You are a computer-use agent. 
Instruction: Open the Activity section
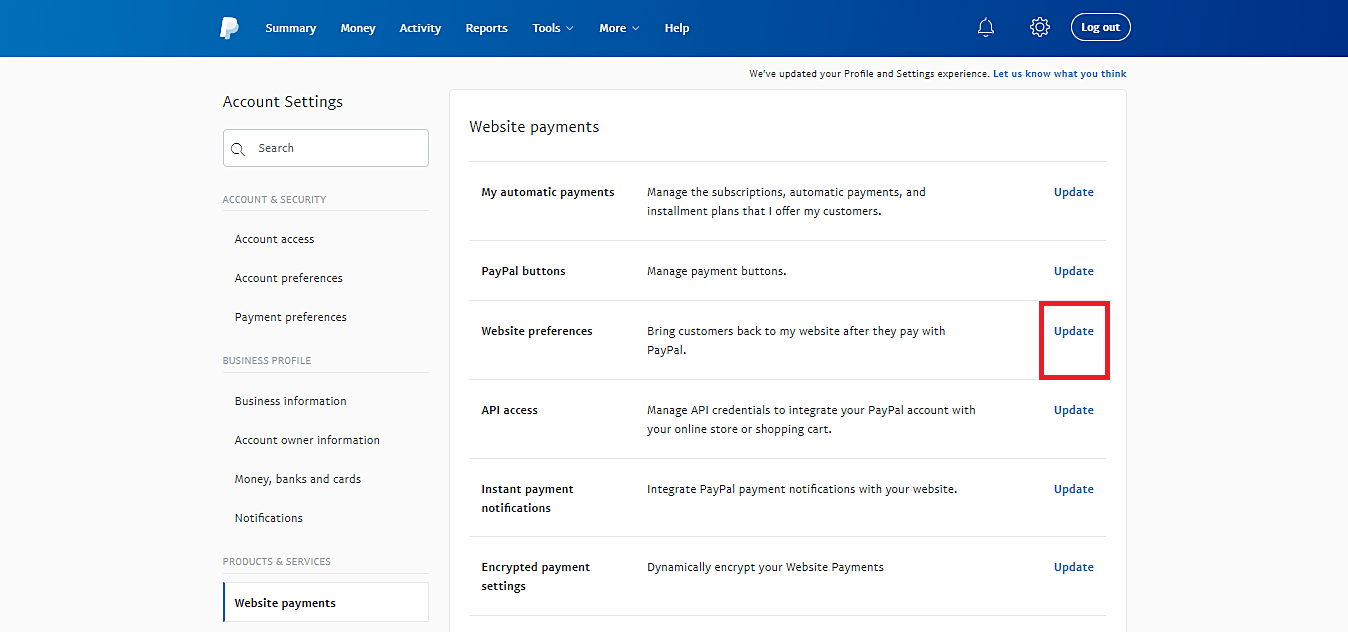pyautogui.click(x=419, y=28)
